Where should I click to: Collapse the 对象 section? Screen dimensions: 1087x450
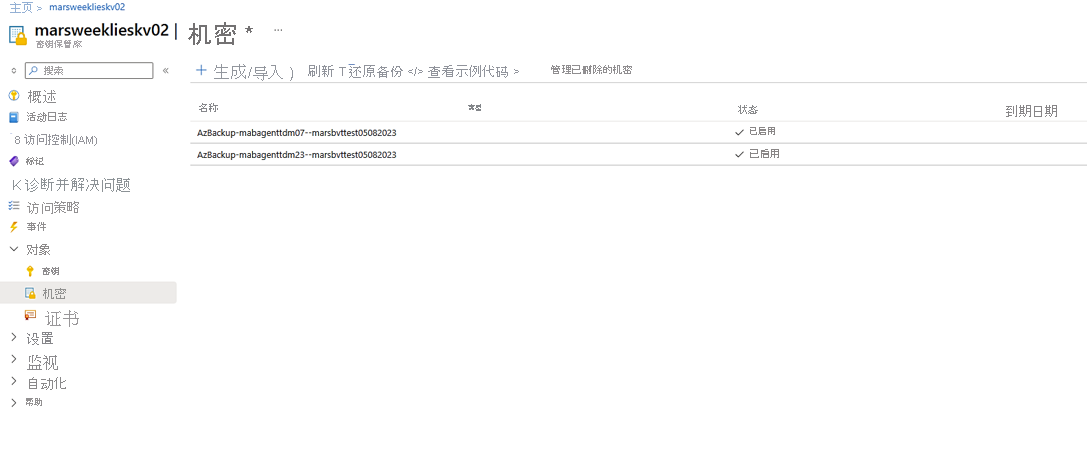pyautogui.click(x=14, y=249)
